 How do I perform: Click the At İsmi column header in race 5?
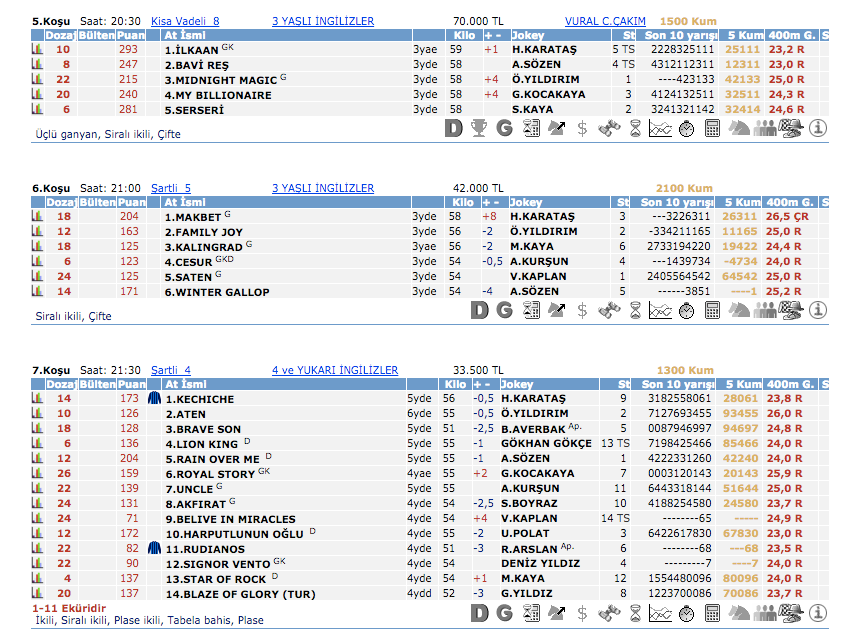click(x=185, y=35)
